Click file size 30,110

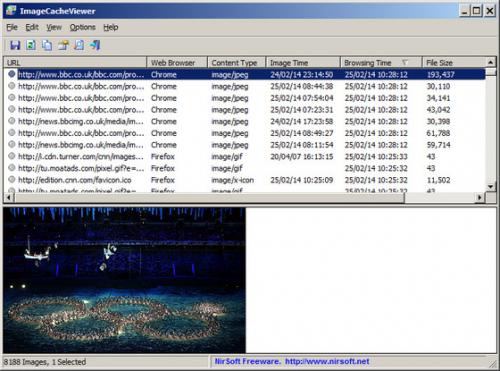[438, 86]
